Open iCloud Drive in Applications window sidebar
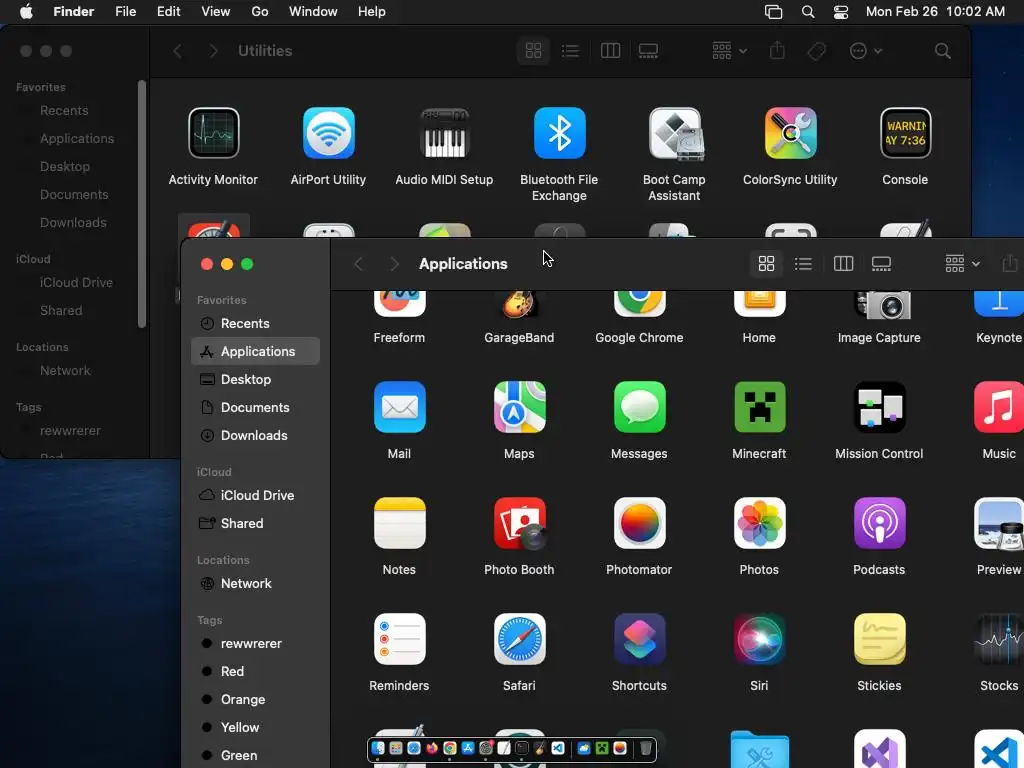The image size is (1024, 768). tap(255, 496)
